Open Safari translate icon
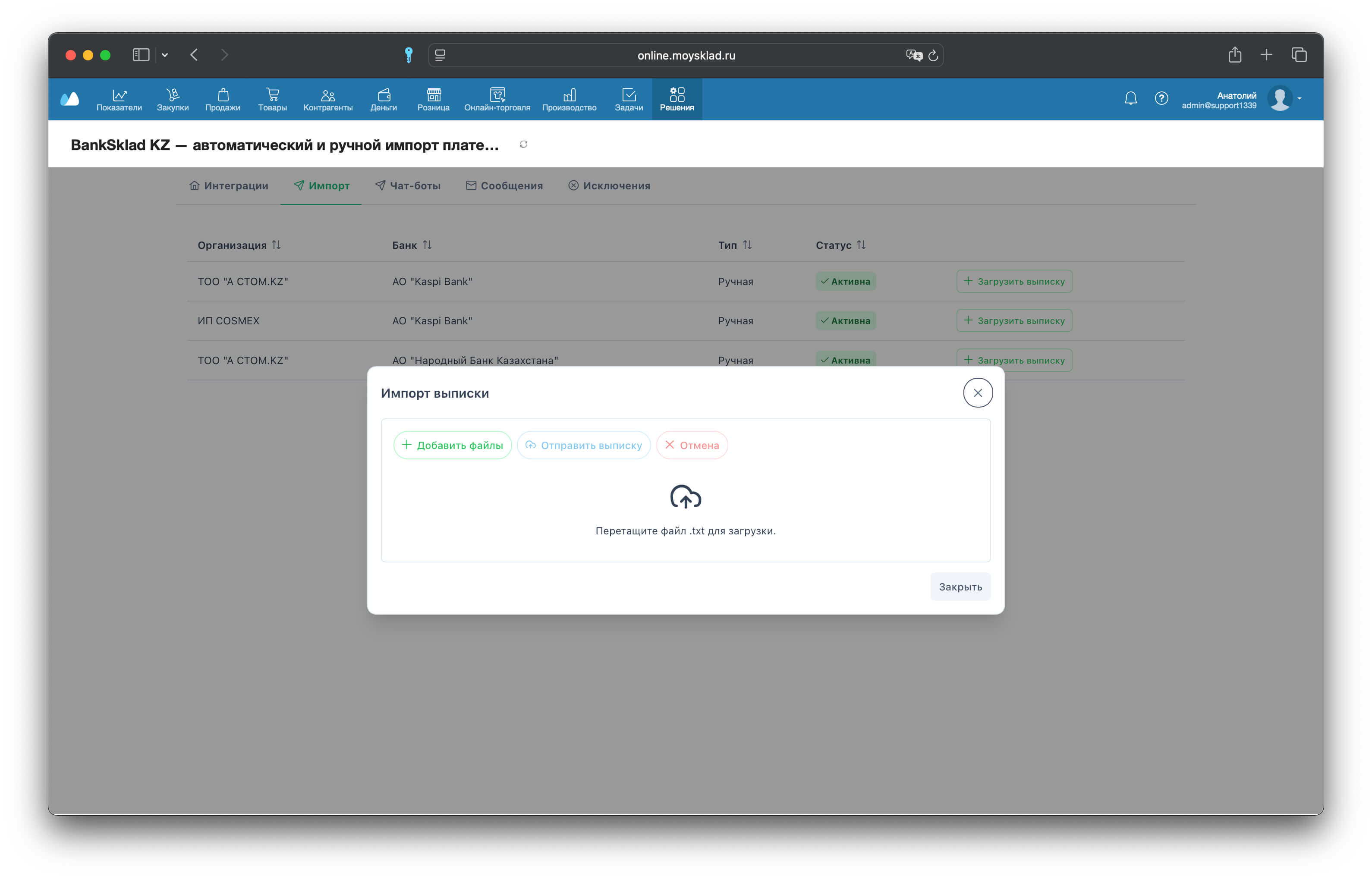The image size is (1372, 879). click(914, 55)
